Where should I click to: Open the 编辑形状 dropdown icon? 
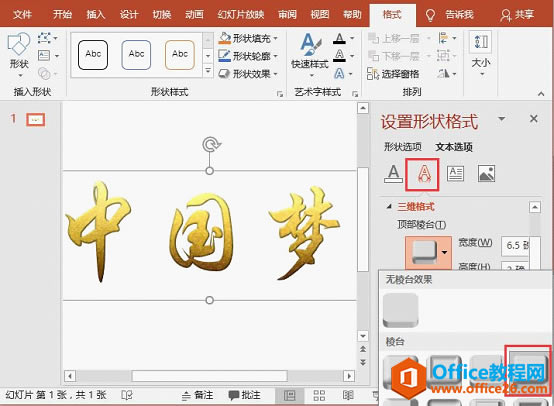click(47, 37)
